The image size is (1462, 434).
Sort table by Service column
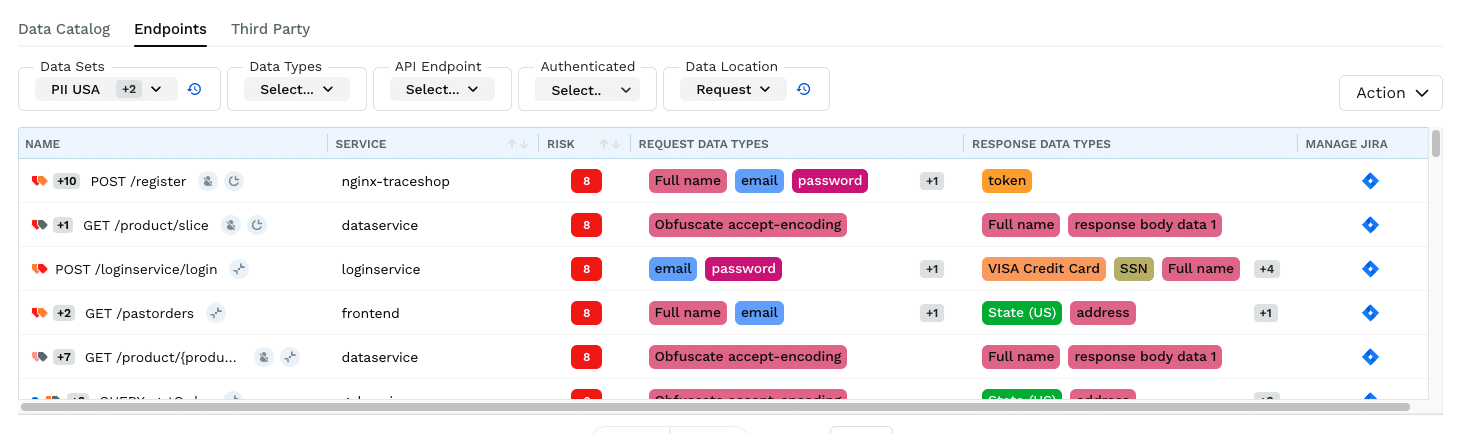point(517,144)
